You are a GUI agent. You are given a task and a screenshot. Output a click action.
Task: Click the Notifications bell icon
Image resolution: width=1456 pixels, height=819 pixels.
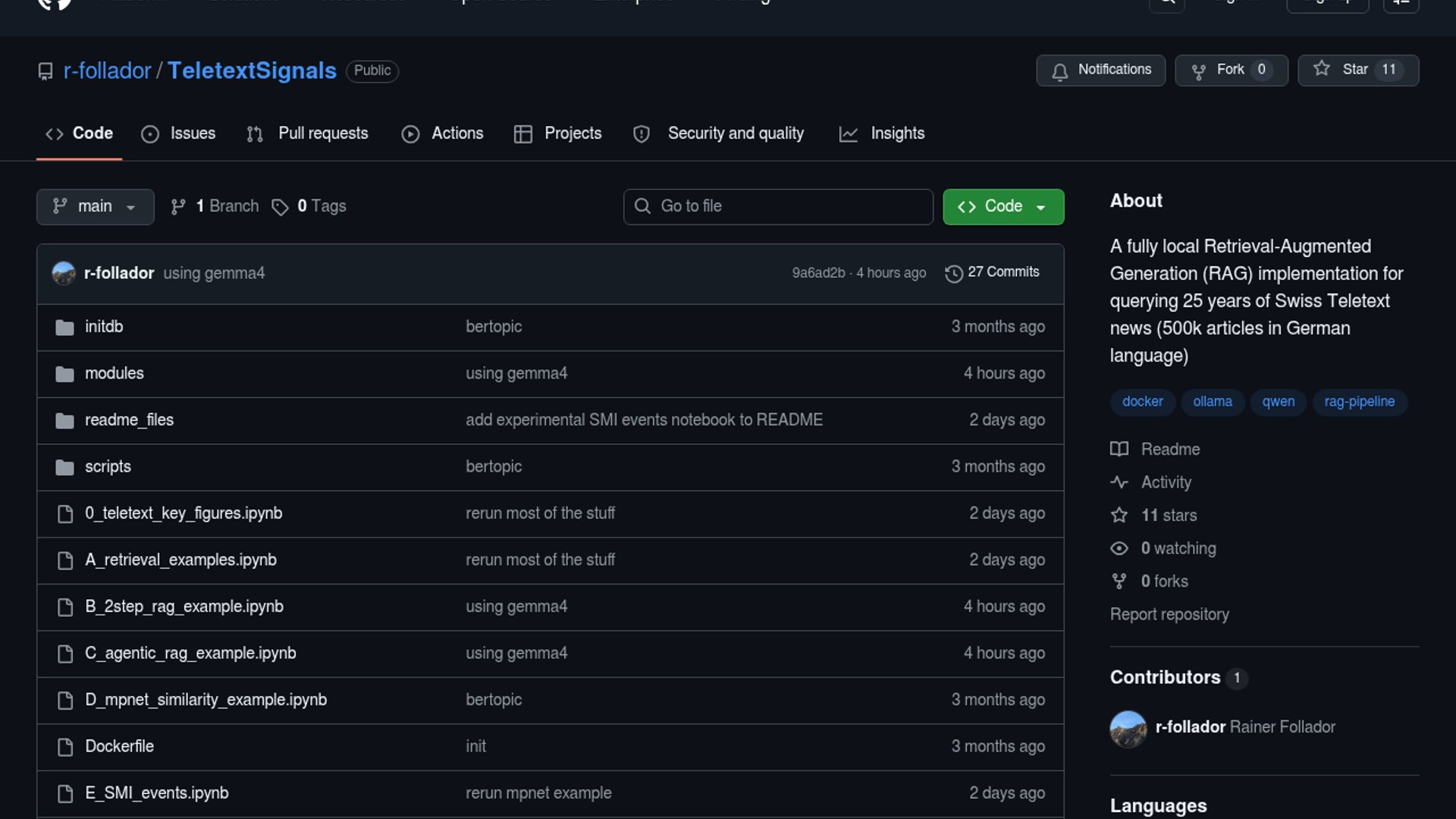[1059, 71]
